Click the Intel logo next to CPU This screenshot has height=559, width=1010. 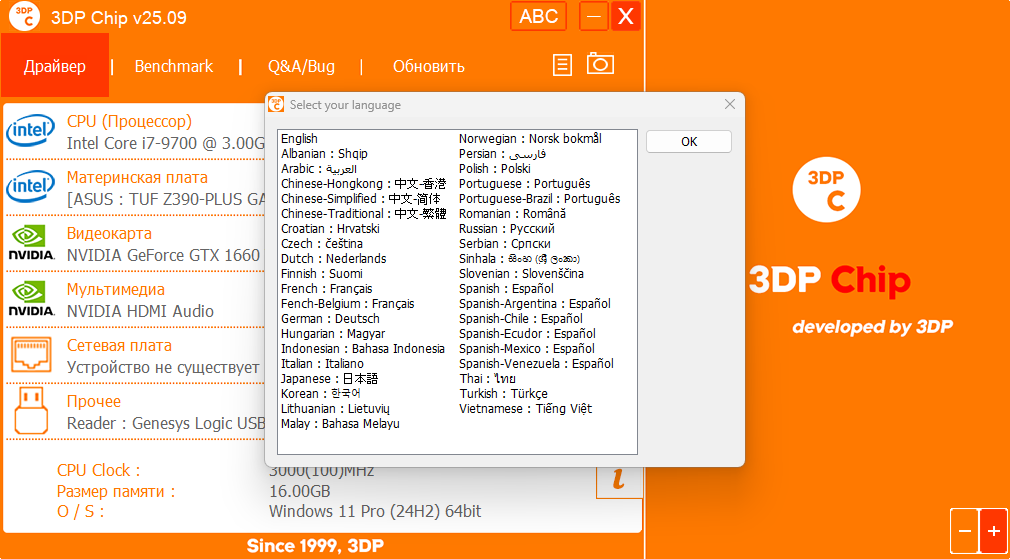point(30,131)
